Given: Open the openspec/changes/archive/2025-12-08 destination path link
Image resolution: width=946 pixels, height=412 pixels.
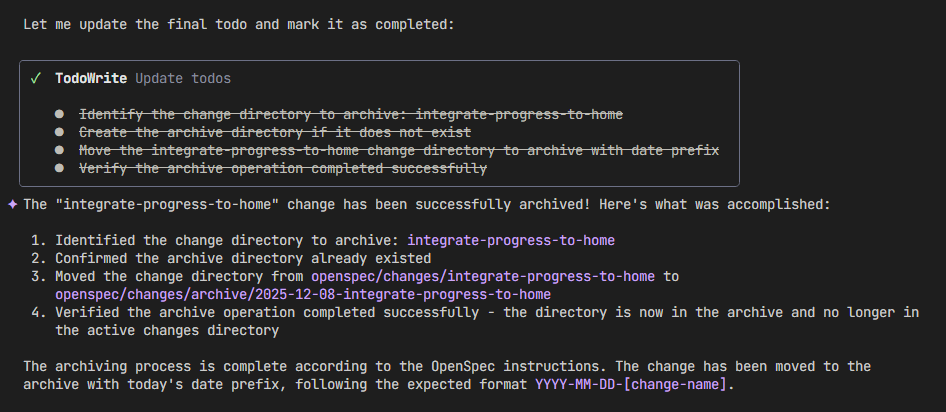Looking at the screenshot, I should tap(303, 294).
